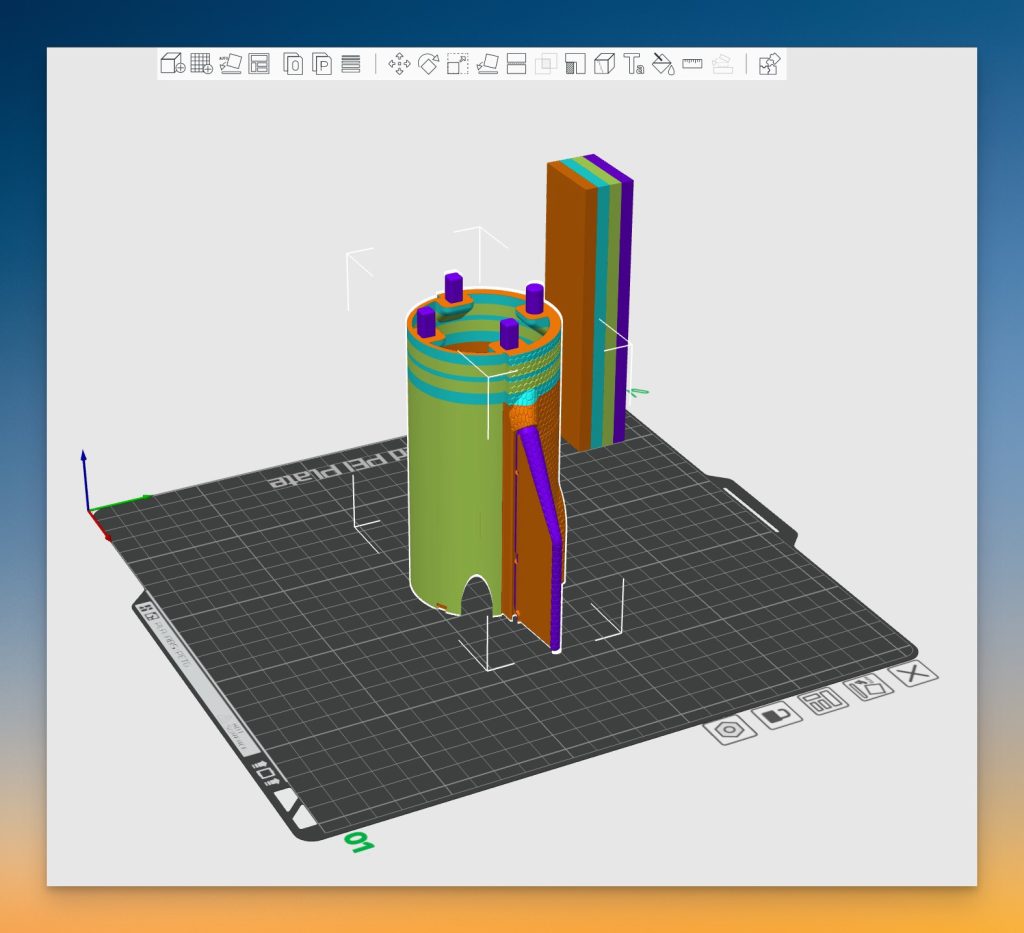Split the model to objects
Image resolution: width=1024 pixels, height=933 pixels.
293,64
